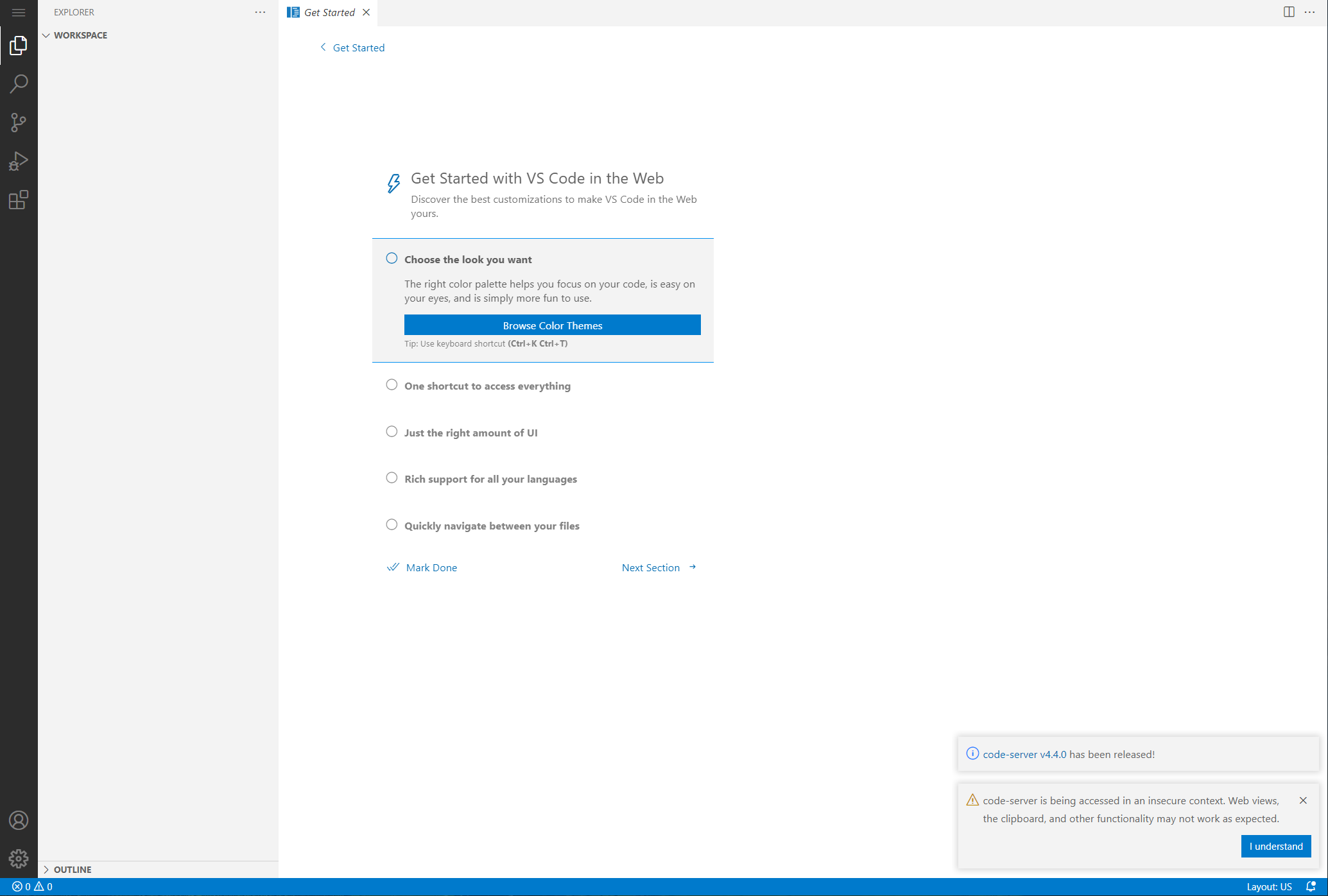Open the Run and Debug view

19,161
